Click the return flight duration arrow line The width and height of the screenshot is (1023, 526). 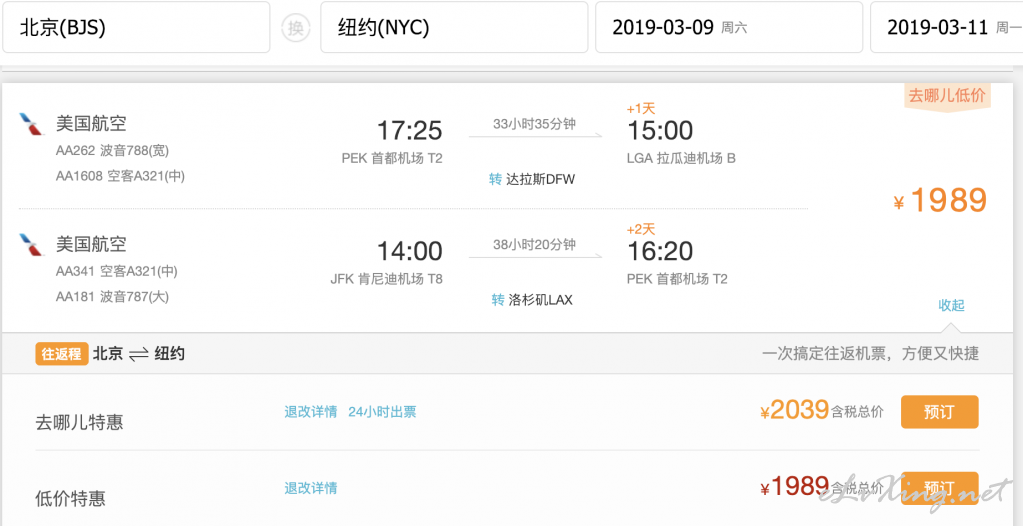(x=535, y=256)
